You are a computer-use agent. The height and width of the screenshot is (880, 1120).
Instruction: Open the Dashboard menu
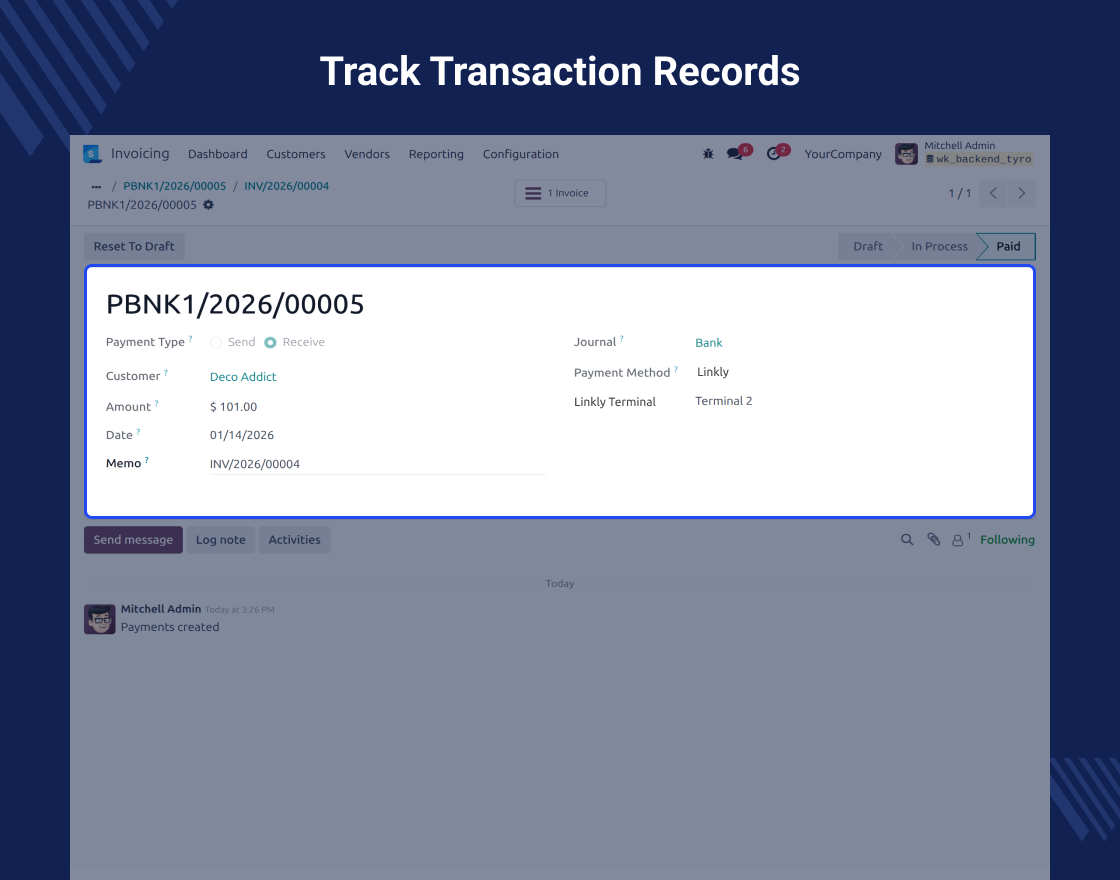218,154
